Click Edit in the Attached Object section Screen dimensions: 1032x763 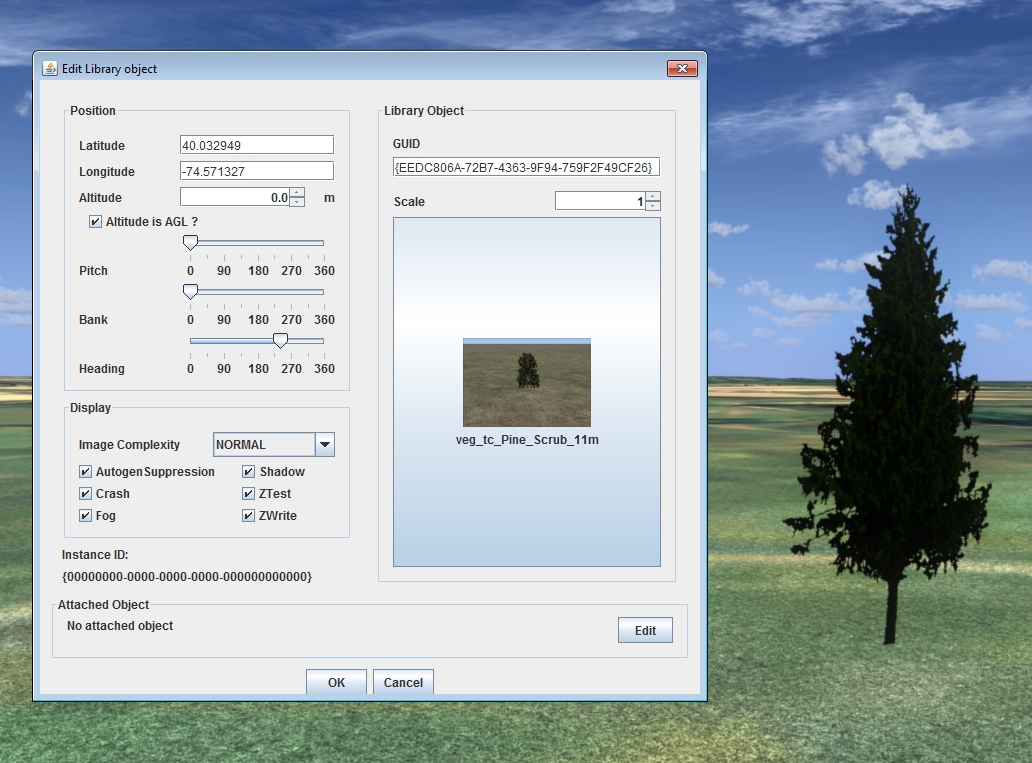pyautogui.click(x=644, y=630)
